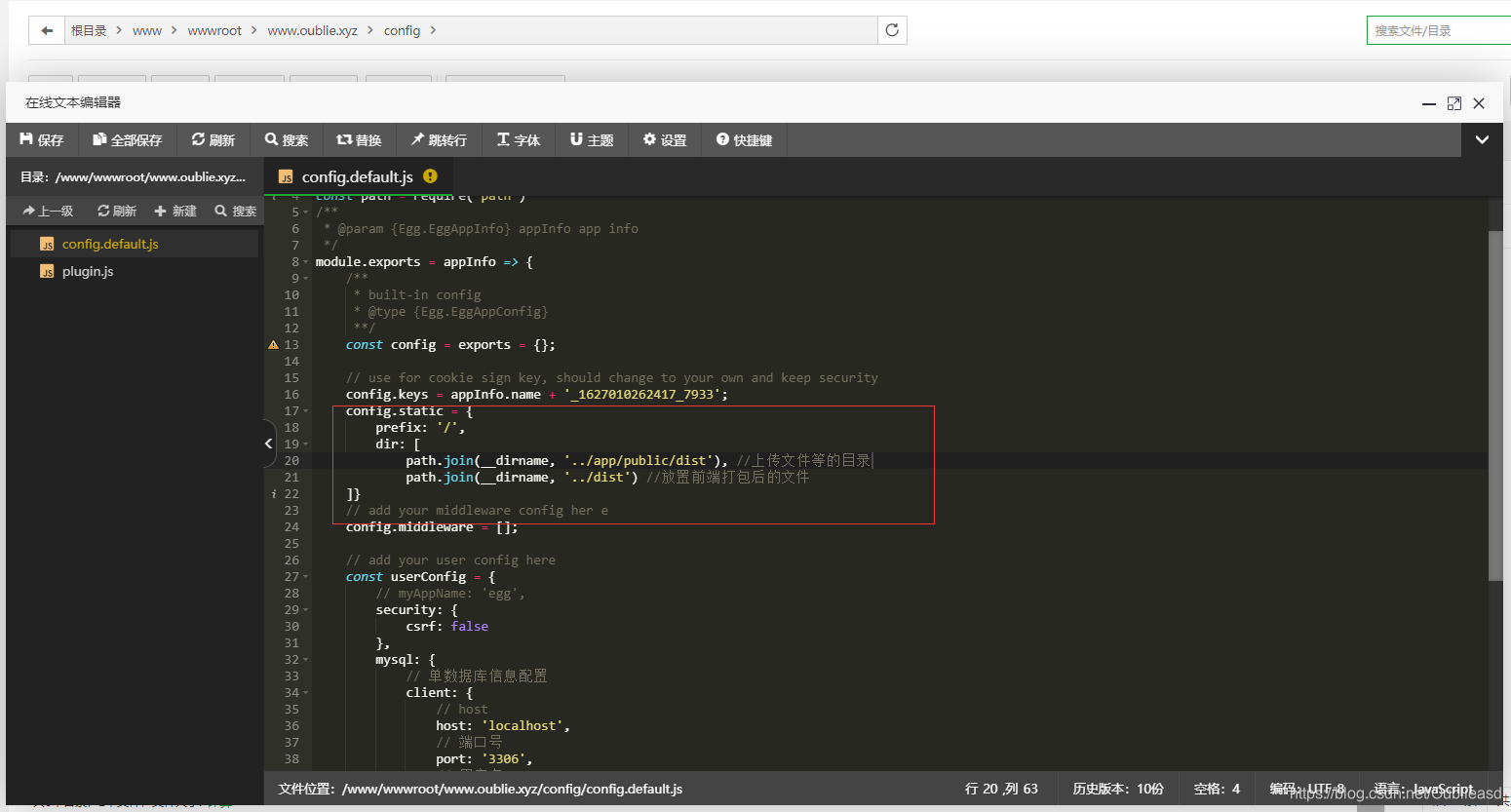Click unsaved warning icon on tab

coord(430,176)
